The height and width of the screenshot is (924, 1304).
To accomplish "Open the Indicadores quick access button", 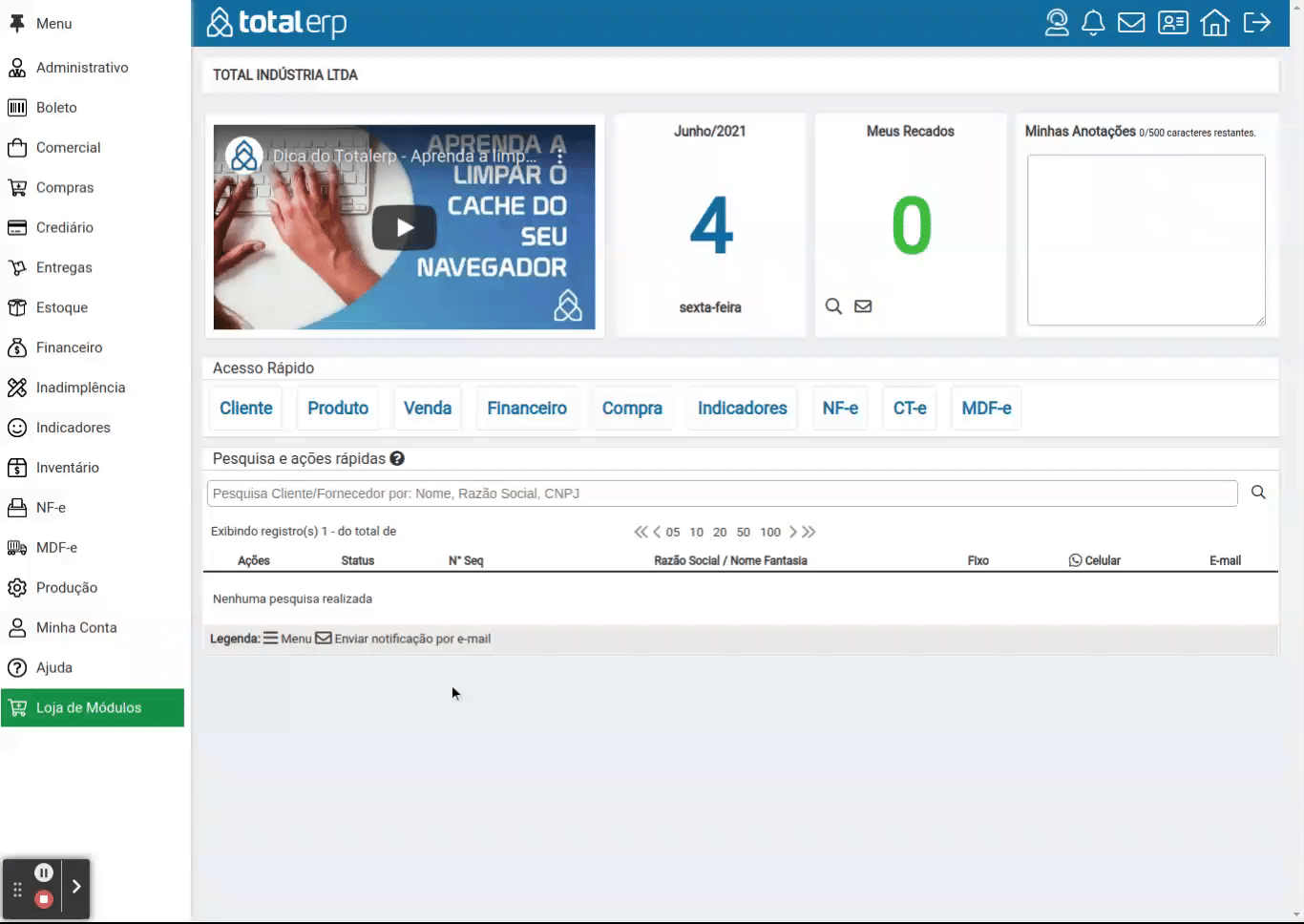I will pyautogui.click(x=743, y=409).
